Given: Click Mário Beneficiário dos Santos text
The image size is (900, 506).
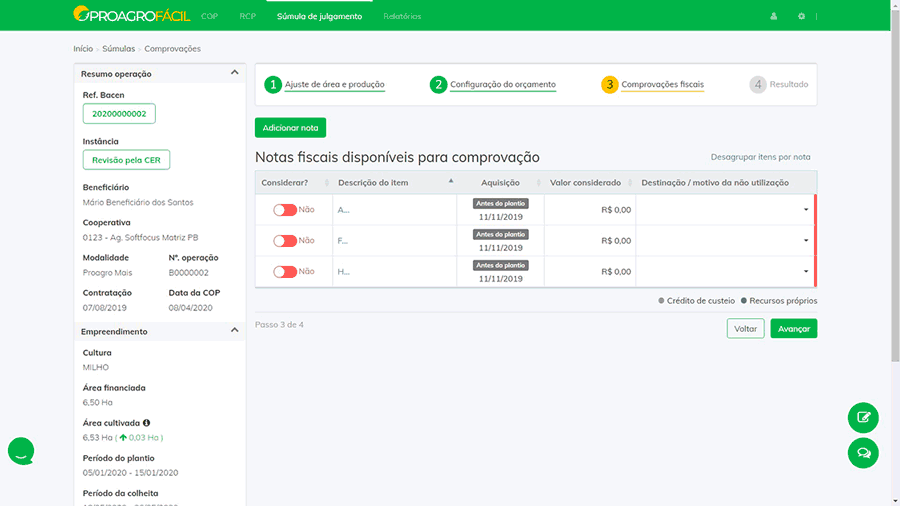Looking at the screenshot, I should (138, 203).
